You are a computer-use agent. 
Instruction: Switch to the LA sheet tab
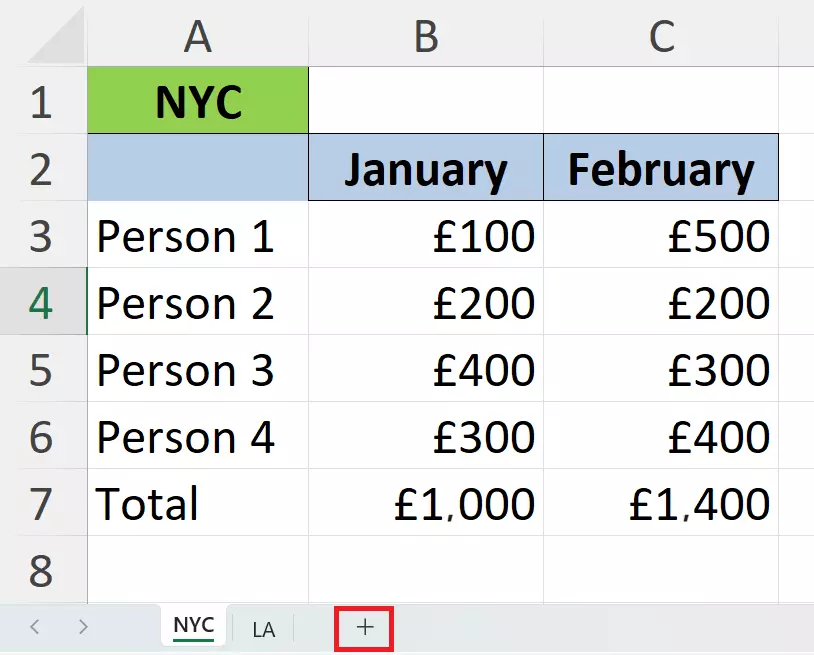(x=263, y=628)
